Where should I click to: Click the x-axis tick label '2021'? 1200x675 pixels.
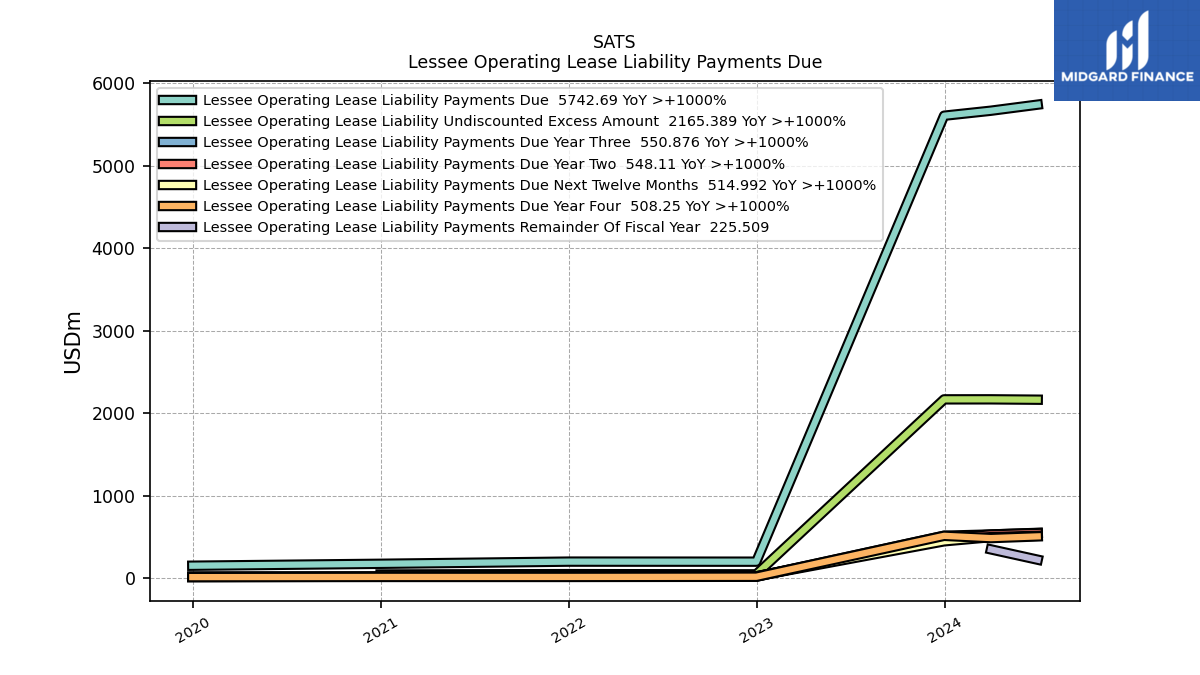pos(380,630)
